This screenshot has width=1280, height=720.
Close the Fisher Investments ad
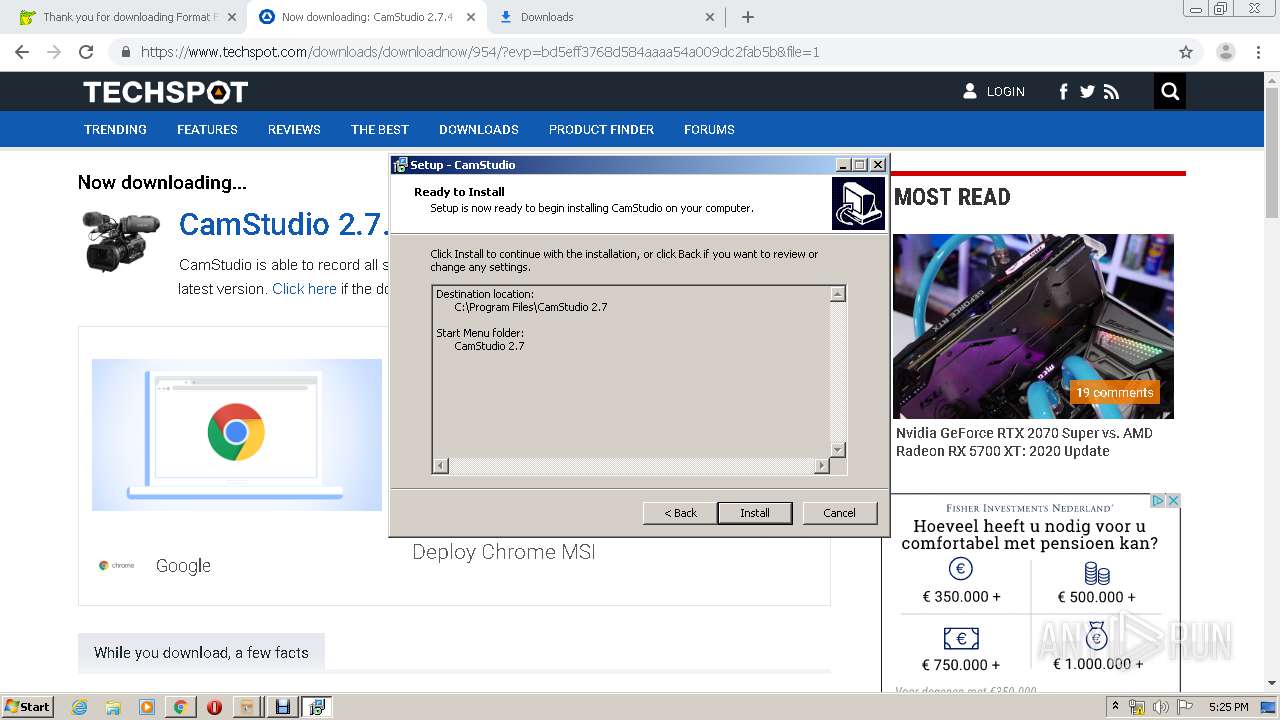click(x=1174, y=500)
